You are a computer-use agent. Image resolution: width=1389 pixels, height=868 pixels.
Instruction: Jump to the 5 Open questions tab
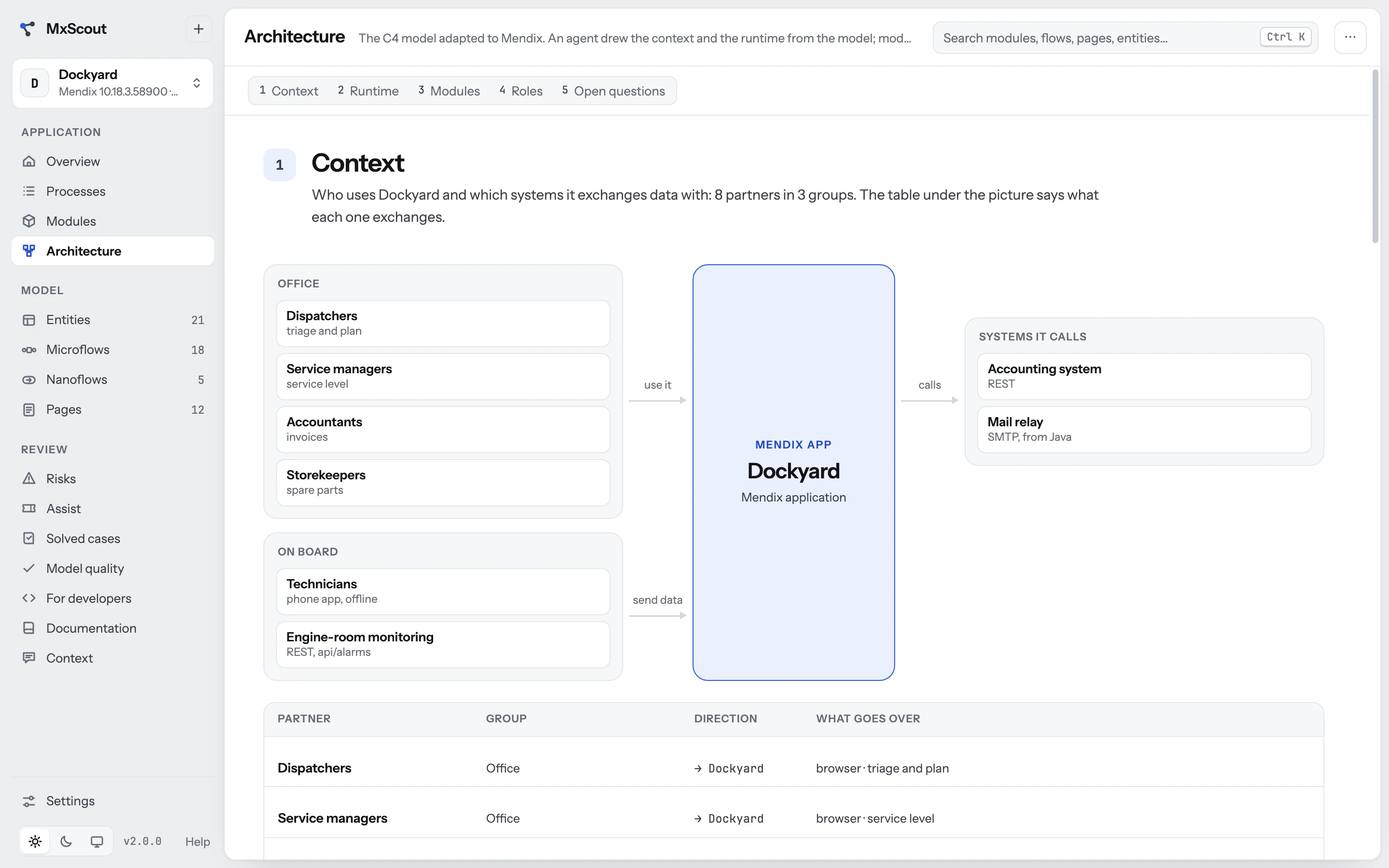click(x=613, y=91)
